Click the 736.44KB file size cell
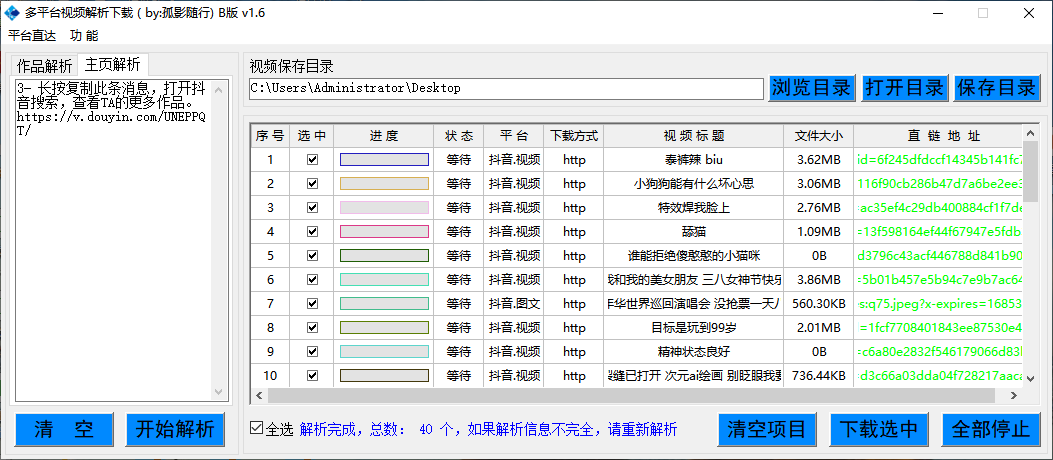The height and width of the screenshot is (460, 1053). pyautogui.click(x=819, y=375)
